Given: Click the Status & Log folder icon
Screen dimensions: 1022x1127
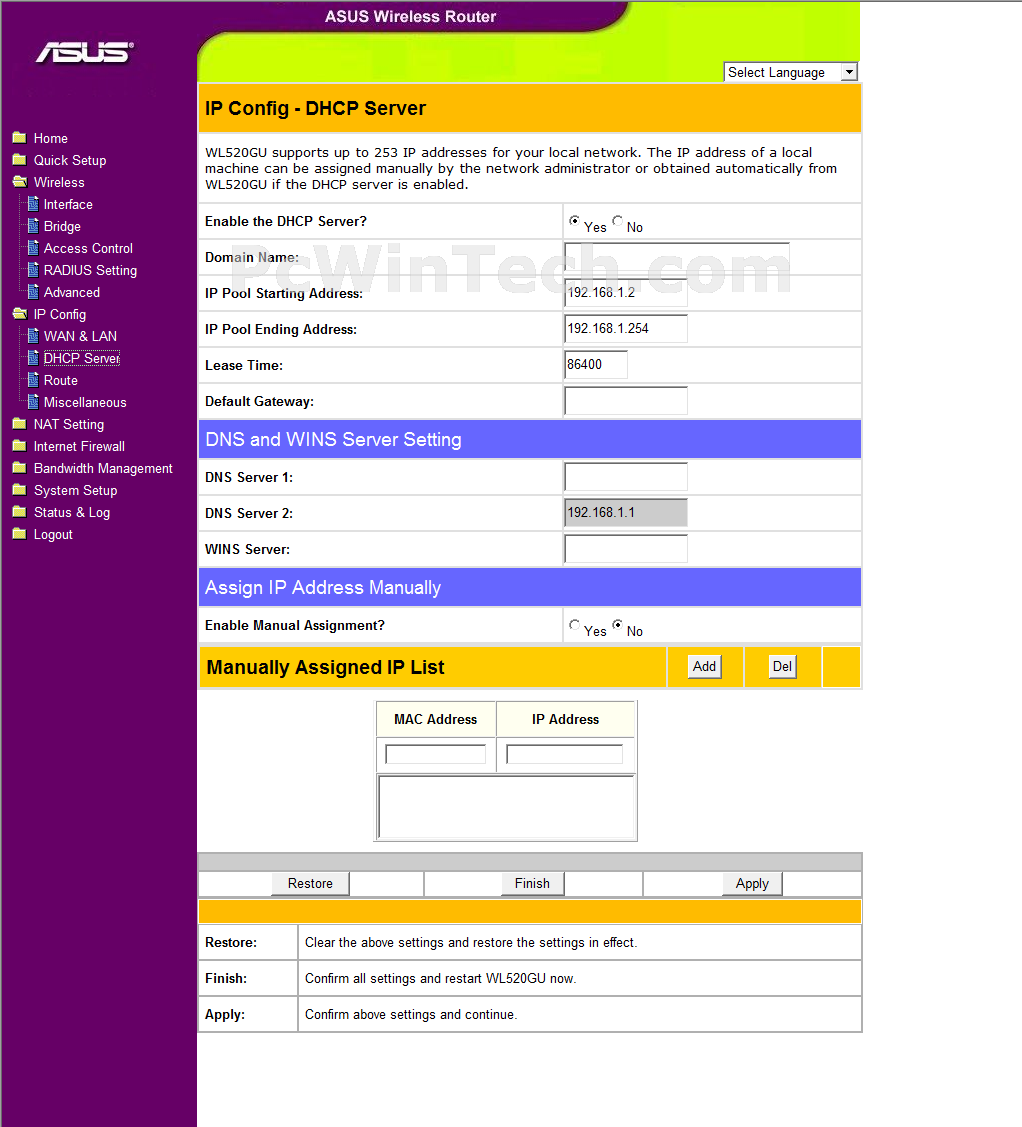Looking at the screenshot, I should click(x=19, y=512).
